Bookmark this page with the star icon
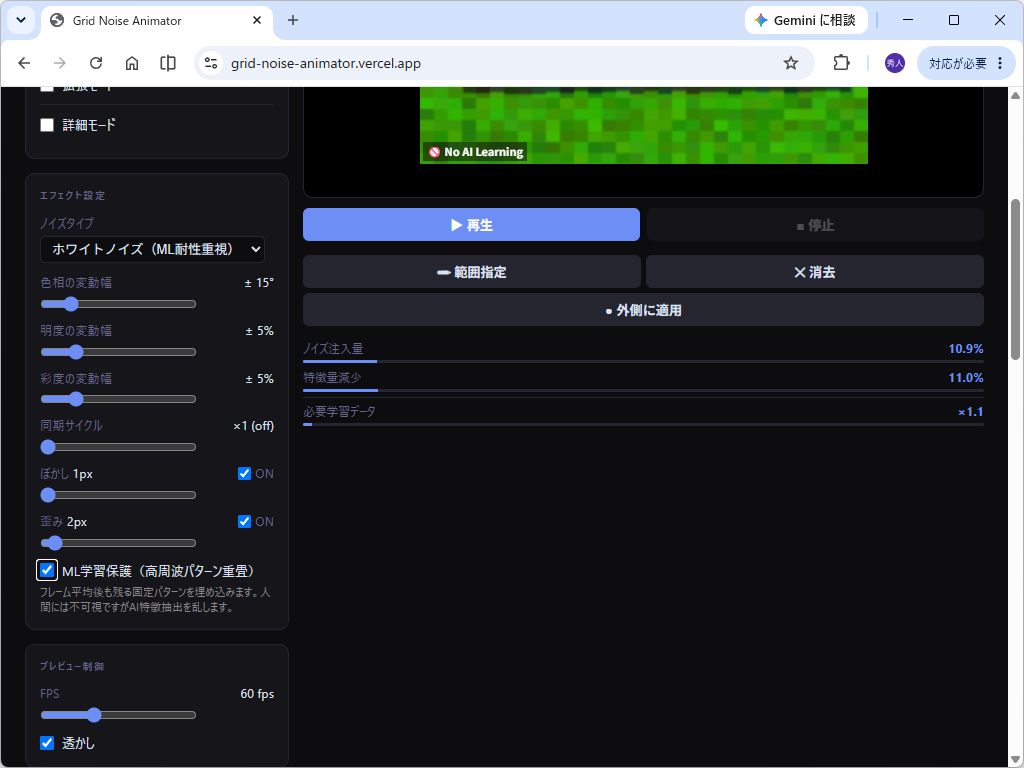The height and width of the screenshot is (768, 1024). (x=791, y=63)
